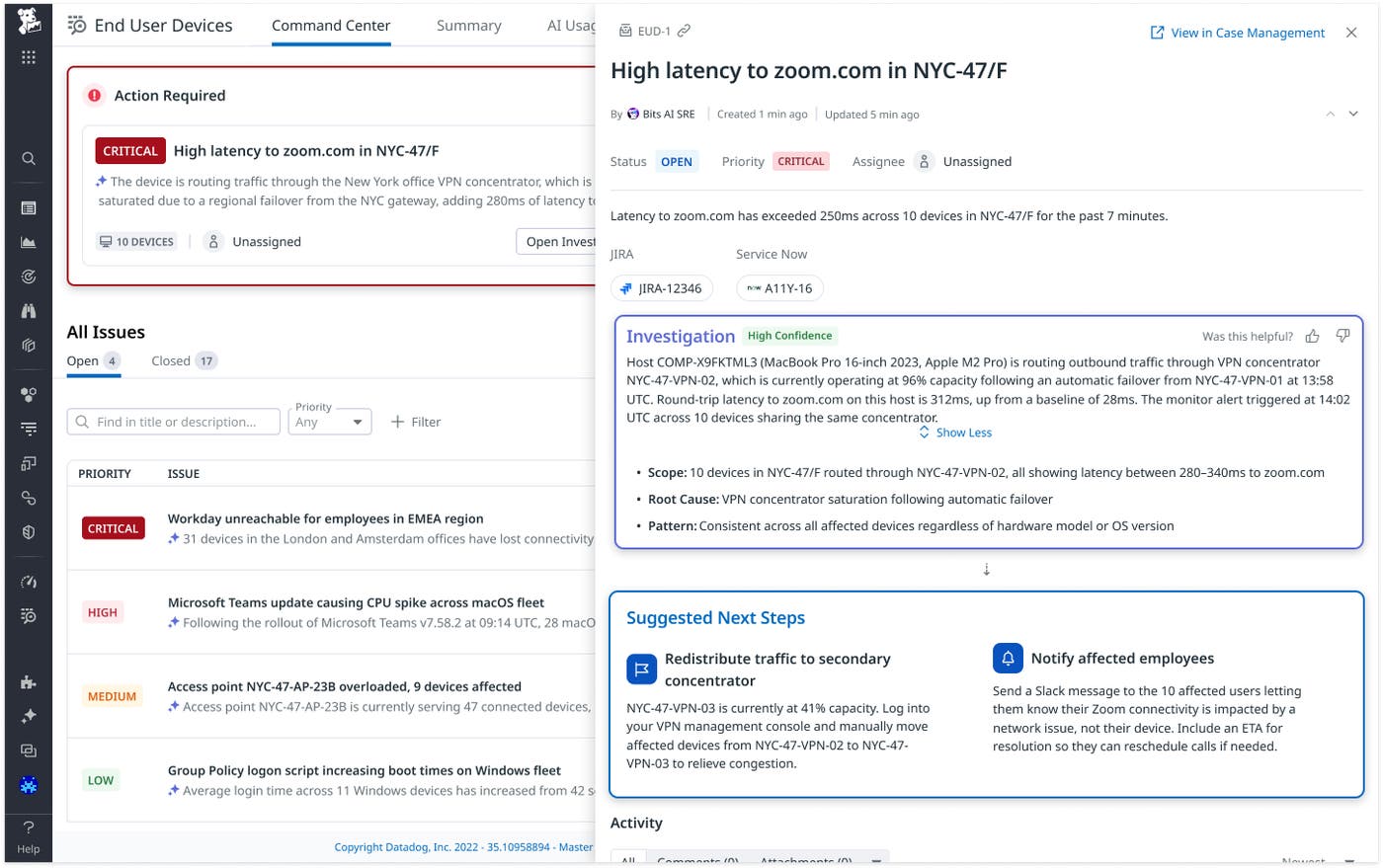Open the OPEN status selector
Screen dimensions: 1383x868
click(677, 161)
